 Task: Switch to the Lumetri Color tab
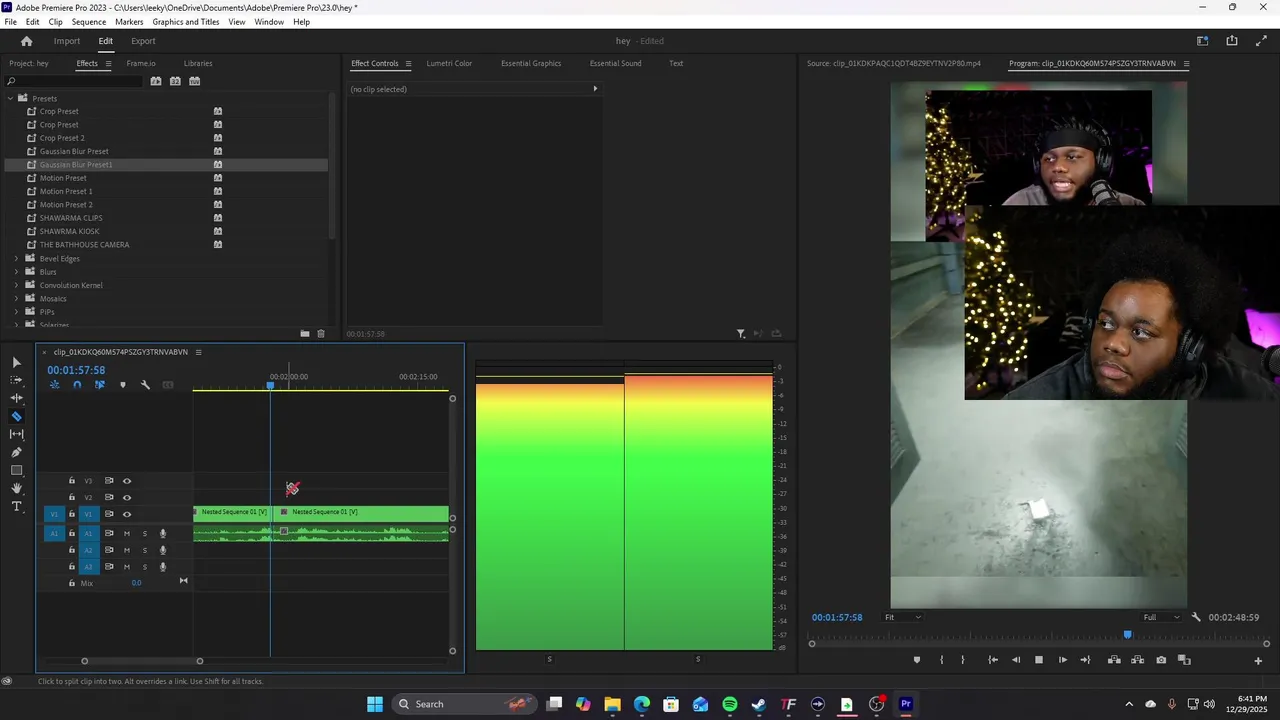pyautogui.click(x=449, y=63)
